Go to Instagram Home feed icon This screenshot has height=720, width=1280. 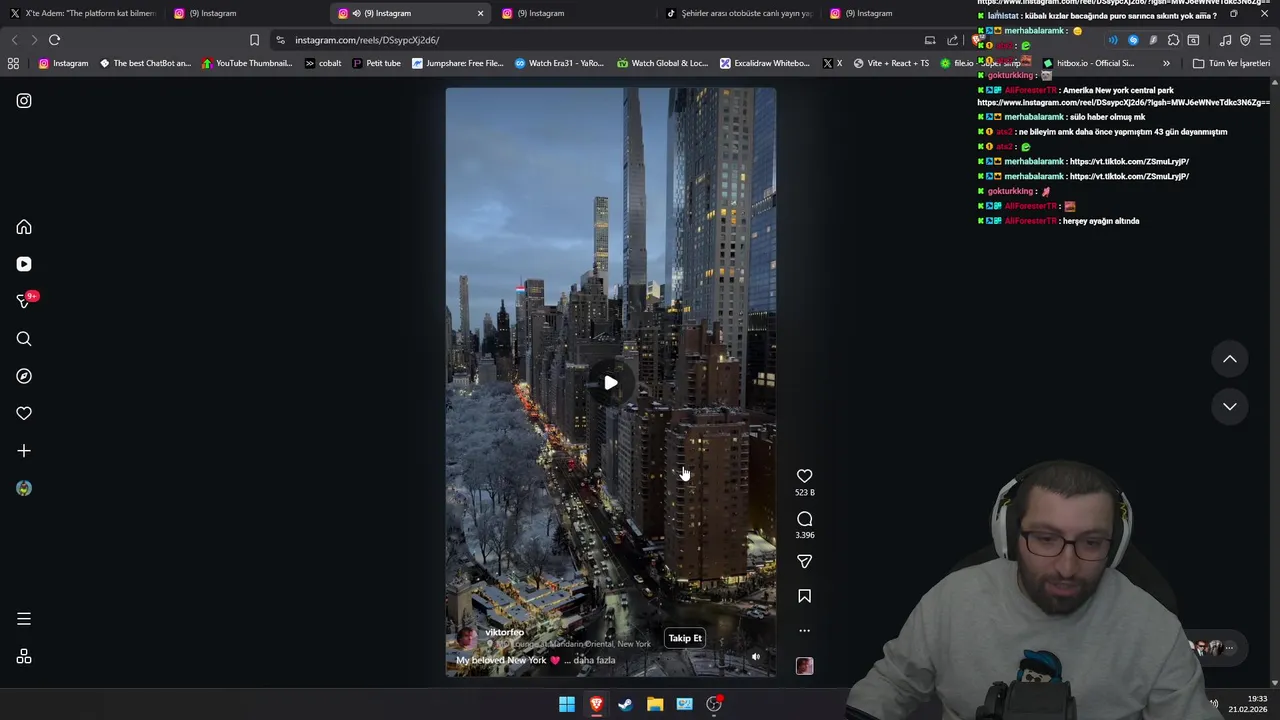tap(24, 227)
